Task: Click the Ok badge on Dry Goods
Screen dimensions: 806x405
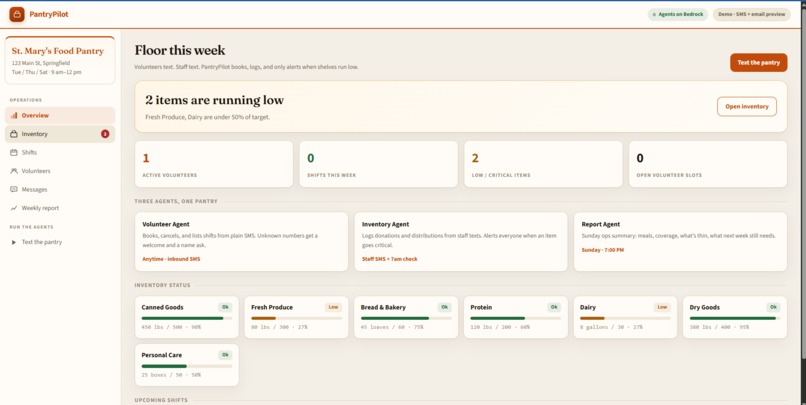Action: (774, 307)
